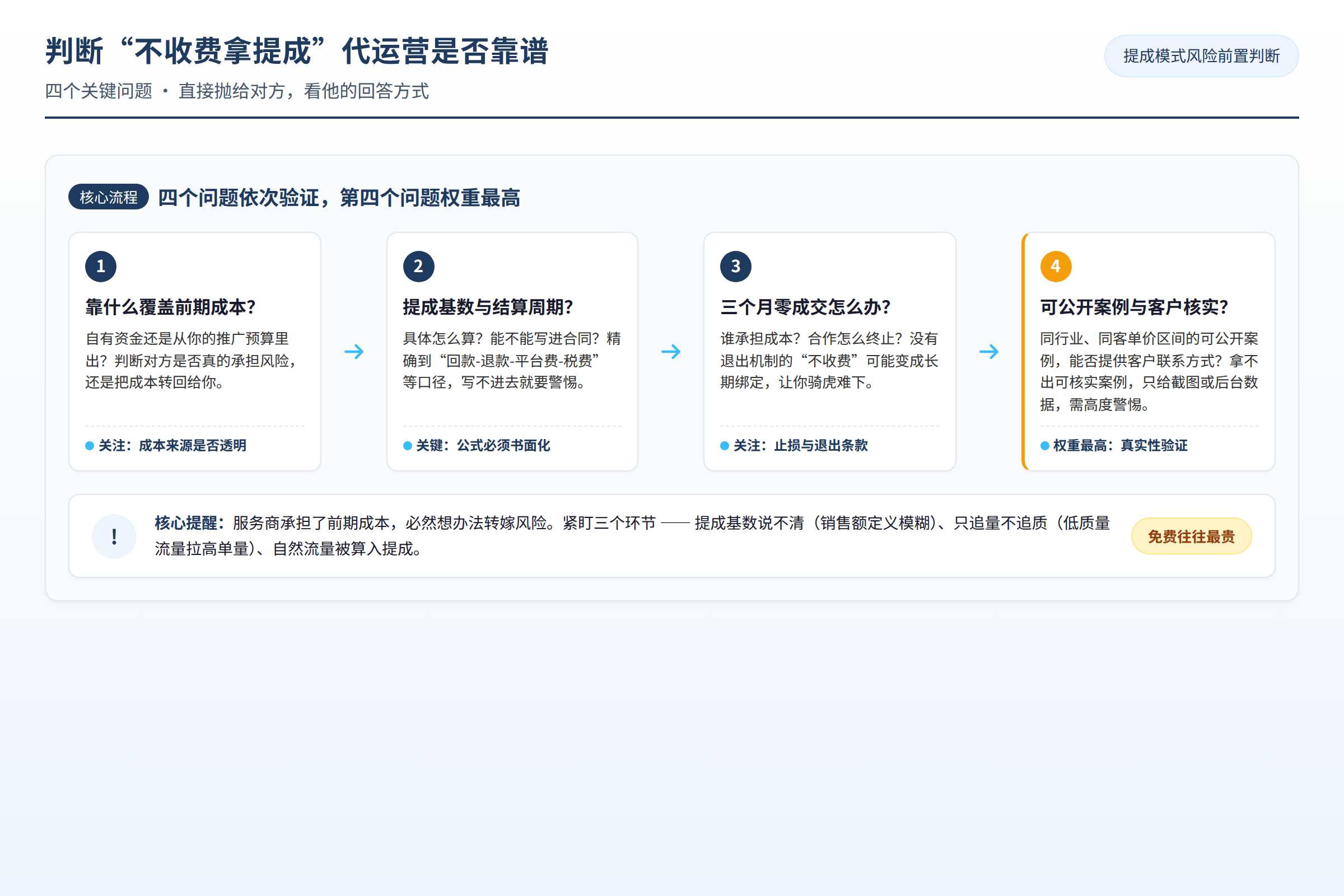1344x896 pixels.
Task: Click the footer text 权重最高：真实性验证
Action: (x=1120, y=446)
